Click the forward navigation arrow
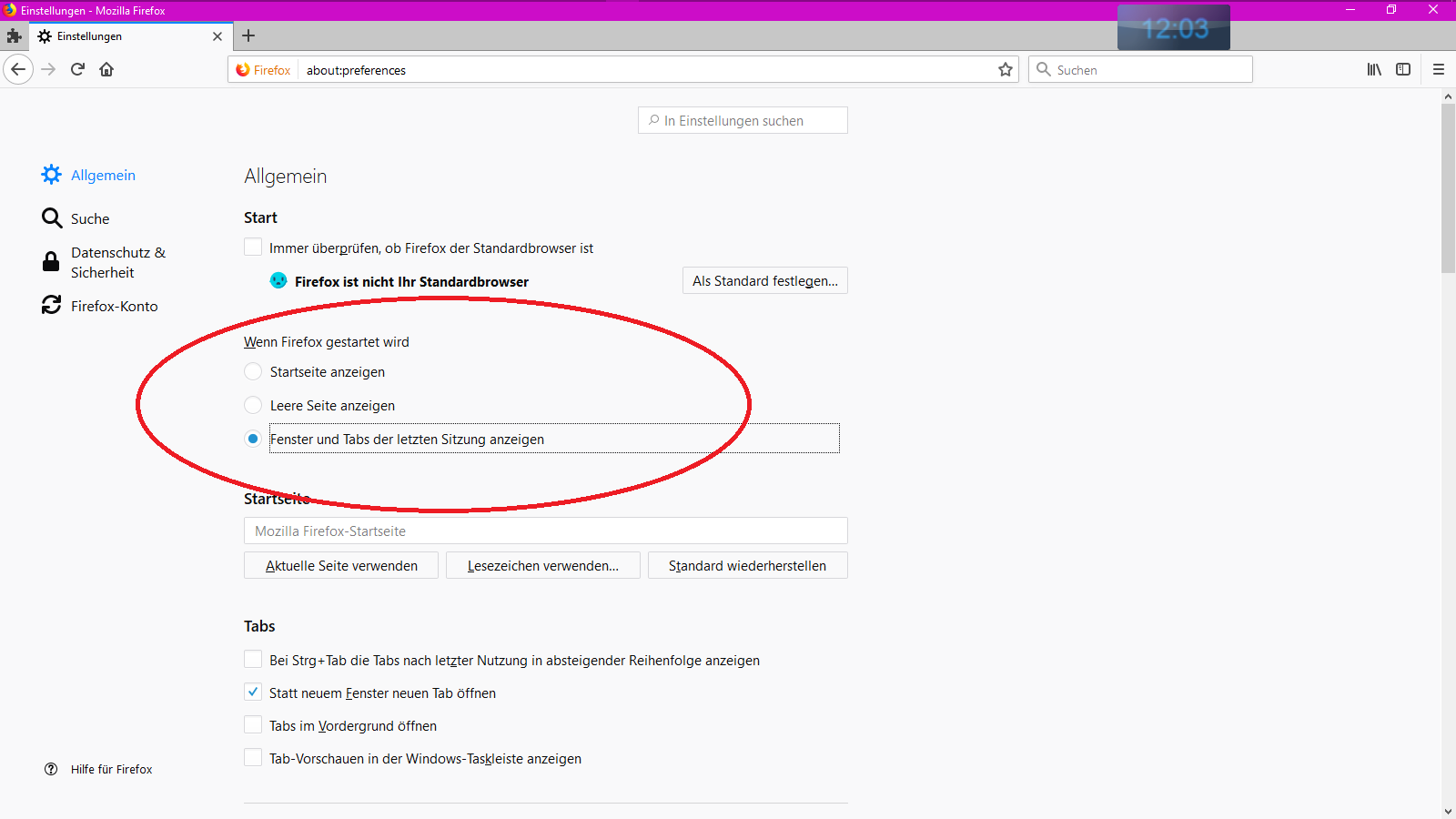This screenshot has height=819, width=1456. (49, 69)
